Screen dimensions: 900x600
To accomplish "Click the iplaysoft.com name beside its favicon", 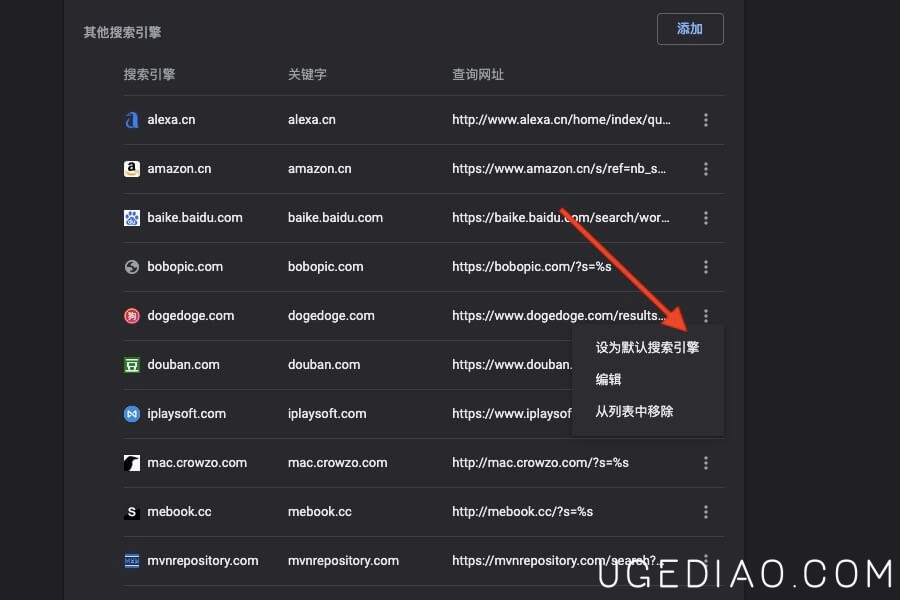I will (187, 413).
